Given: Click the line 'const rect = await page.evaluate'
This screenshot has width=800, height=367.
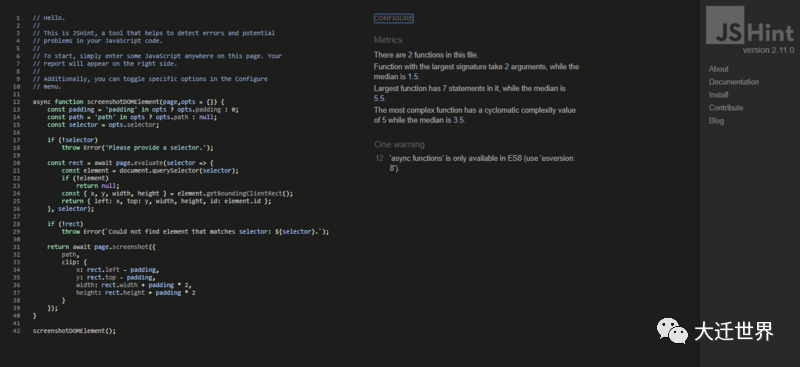Looking at the screenshot, I should (x=131, y=163).
